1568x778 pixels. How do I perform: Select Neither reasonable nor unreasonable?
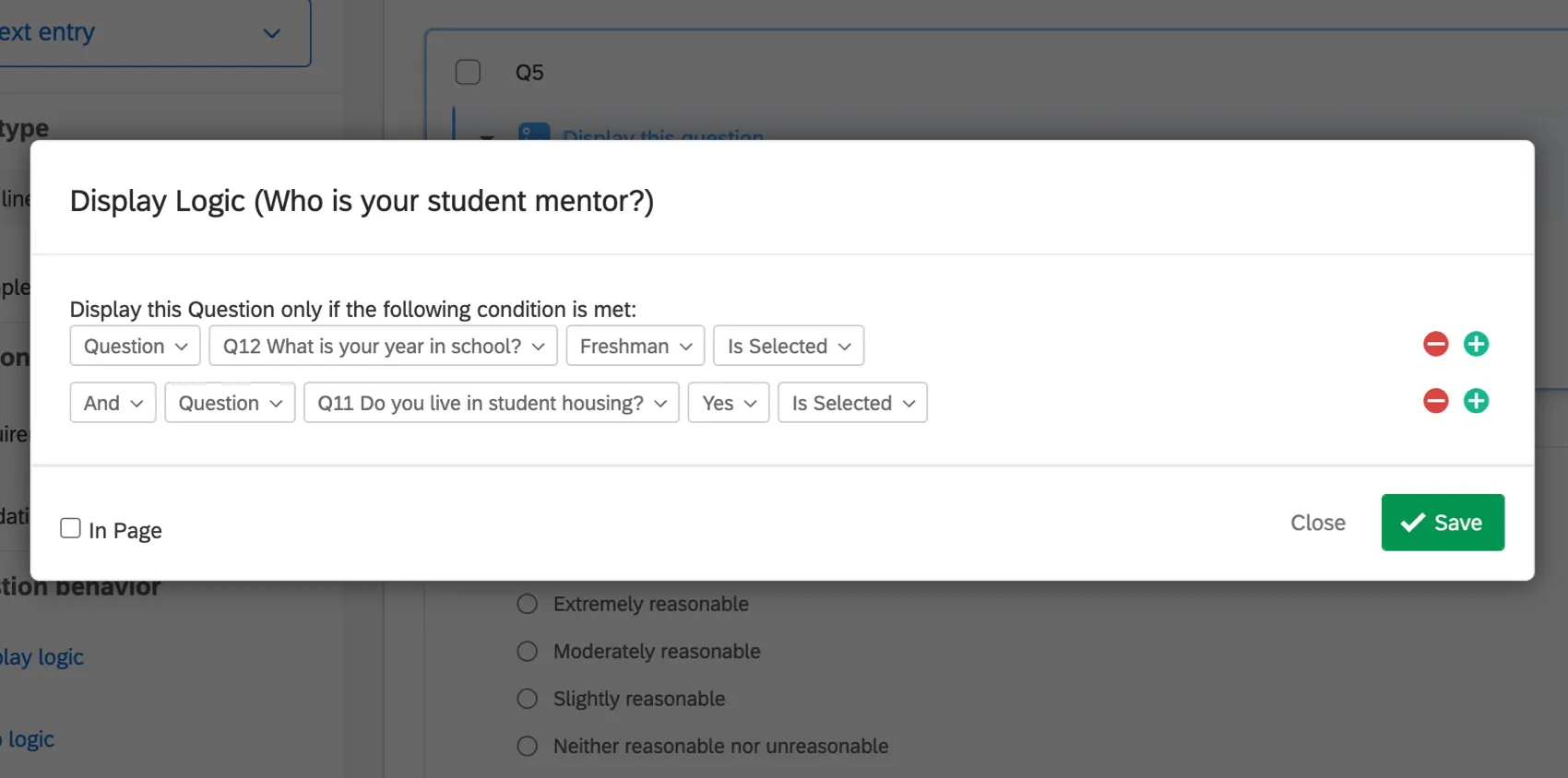527,746
